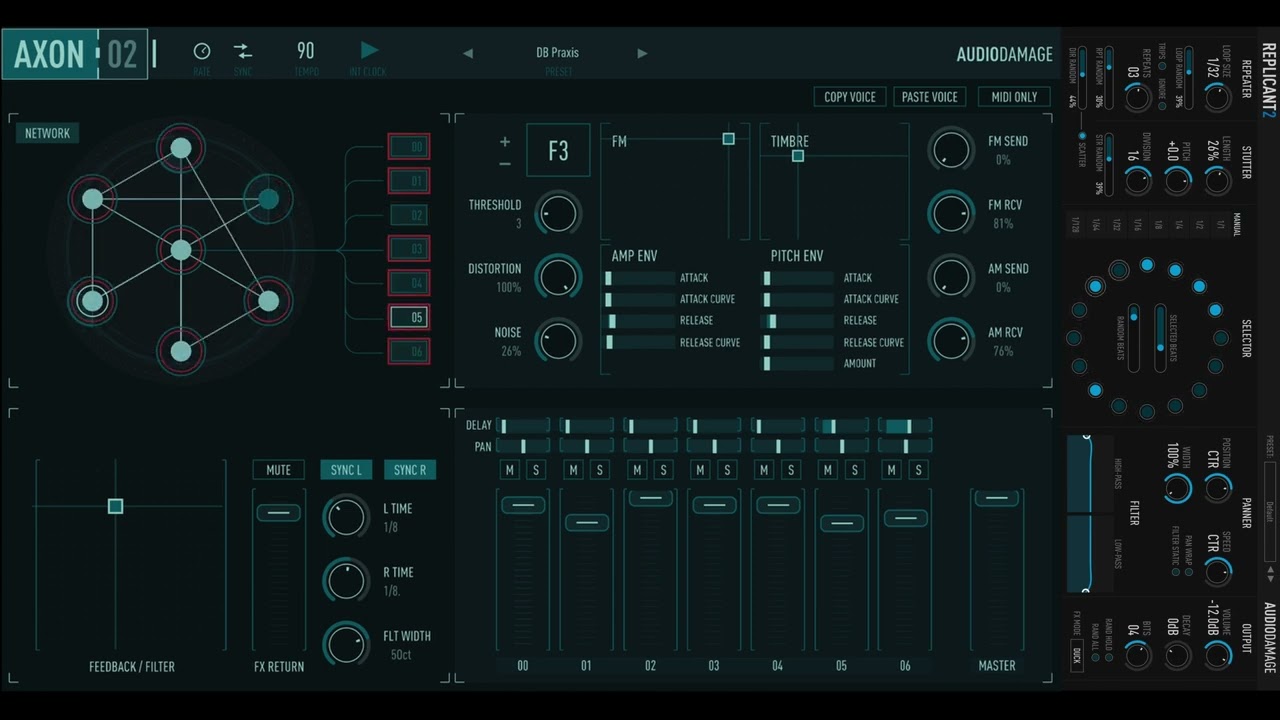Viewport: 1280px width, 720px height.
Task: Click the L TIME knob
Action: point(346,517)
